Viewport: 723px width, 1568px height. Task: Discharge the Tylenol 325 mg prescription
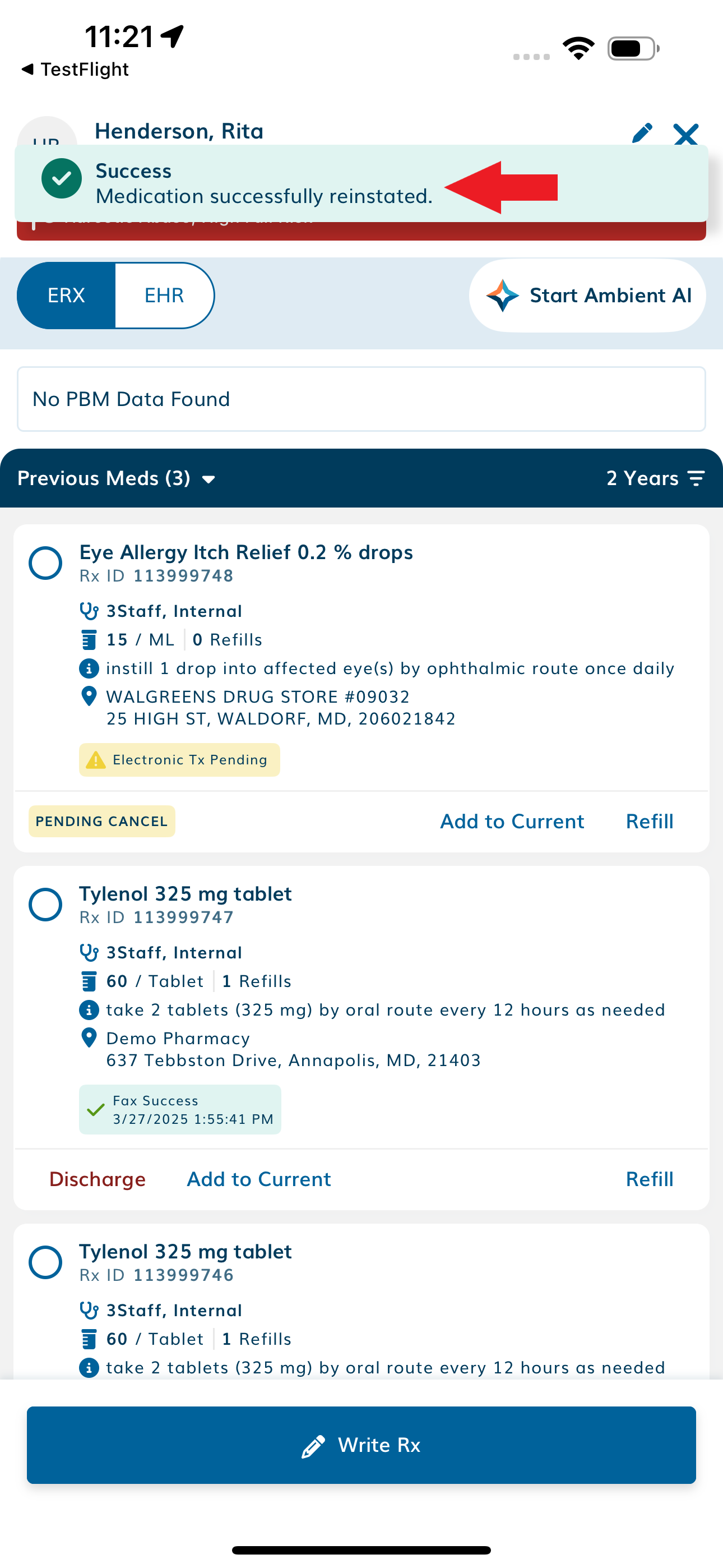tap(98, 1179)
